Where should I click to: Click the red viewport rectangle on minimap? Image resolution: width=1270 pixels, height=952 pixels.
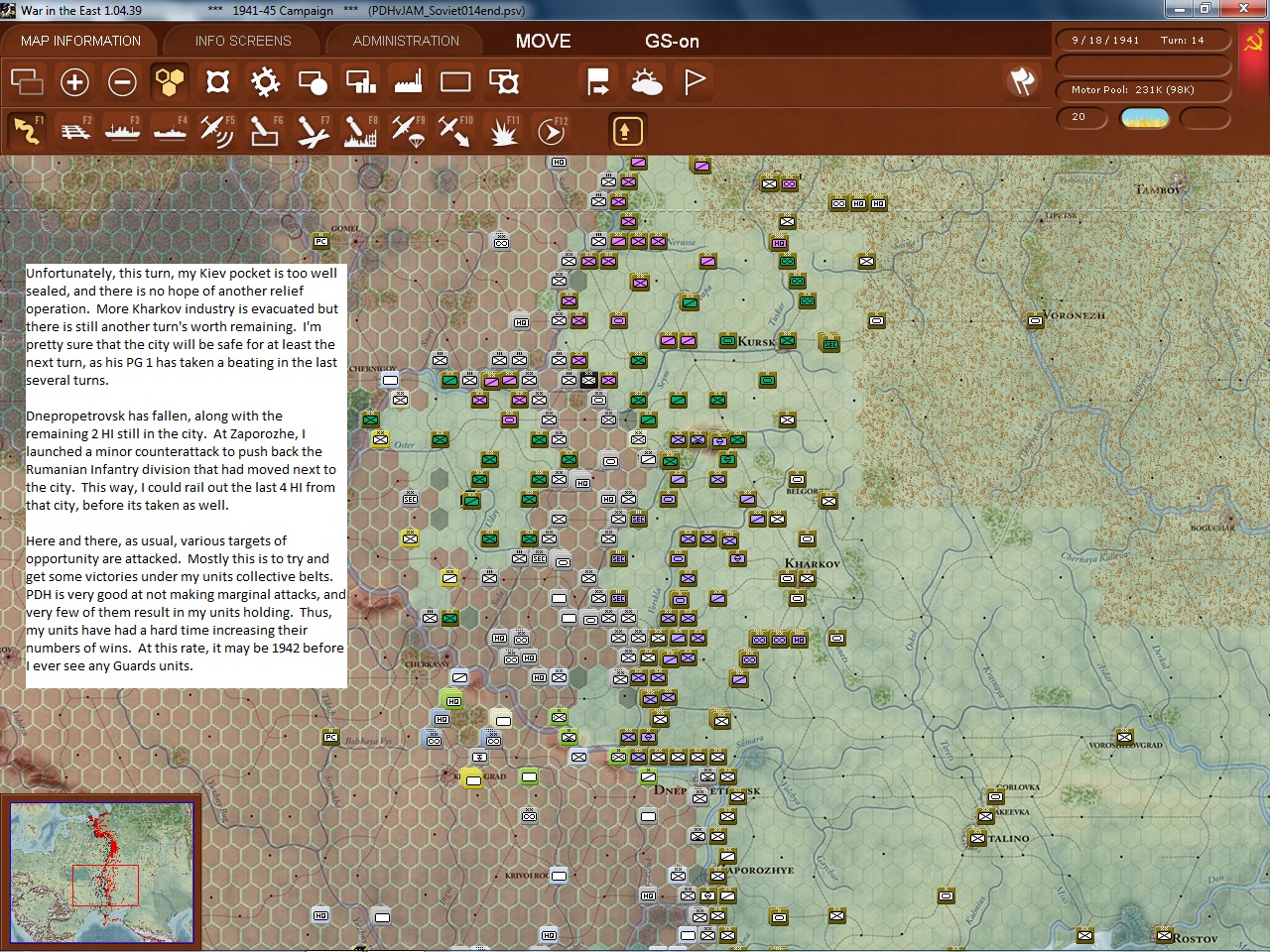[104, 886]
